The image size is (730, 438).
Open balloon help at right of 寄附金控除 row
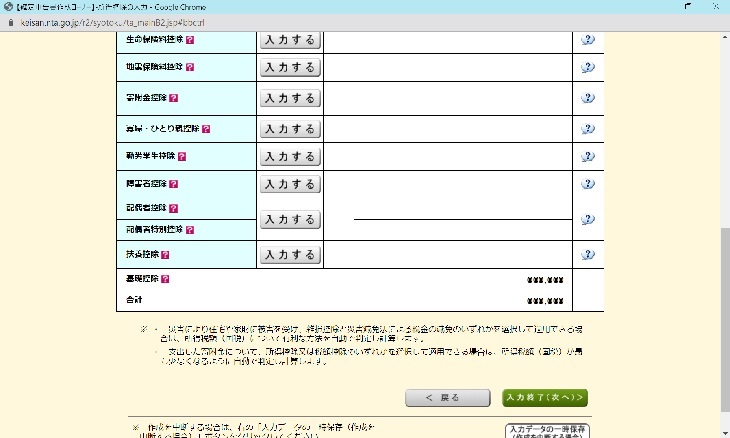click(588, 98)
